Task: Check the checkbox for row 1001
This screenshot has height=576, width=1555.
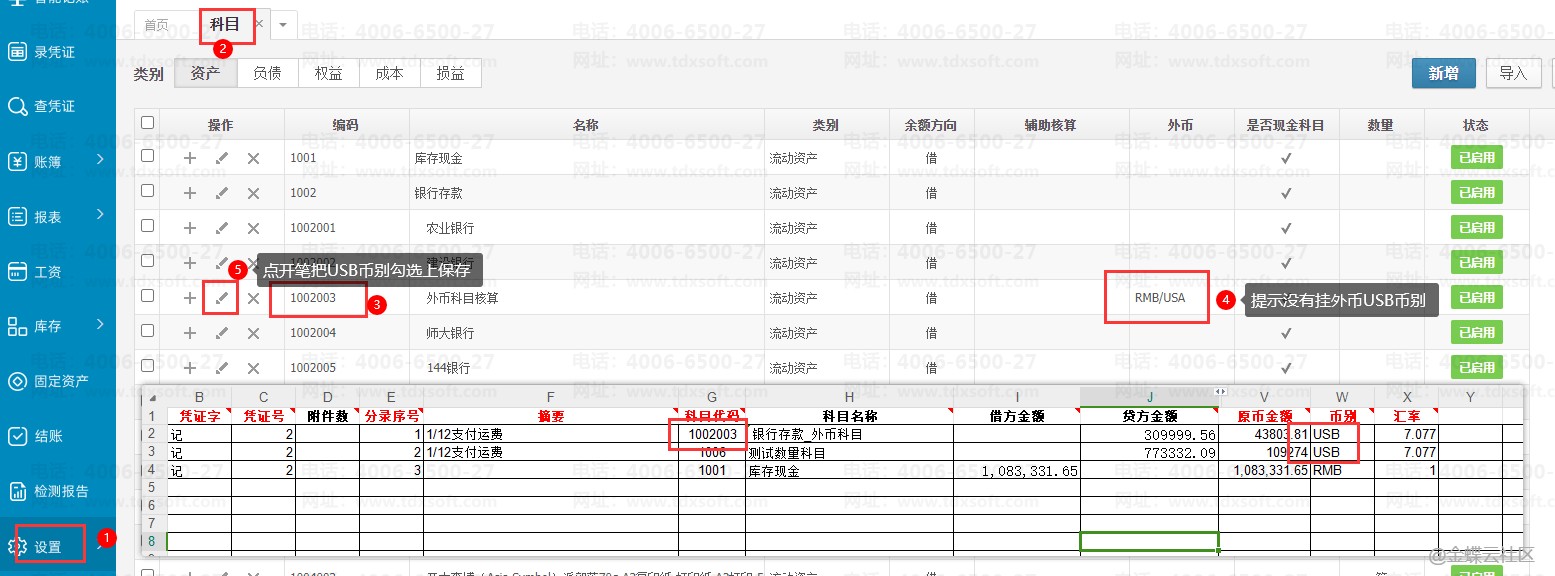Action: tap(148, 157)
